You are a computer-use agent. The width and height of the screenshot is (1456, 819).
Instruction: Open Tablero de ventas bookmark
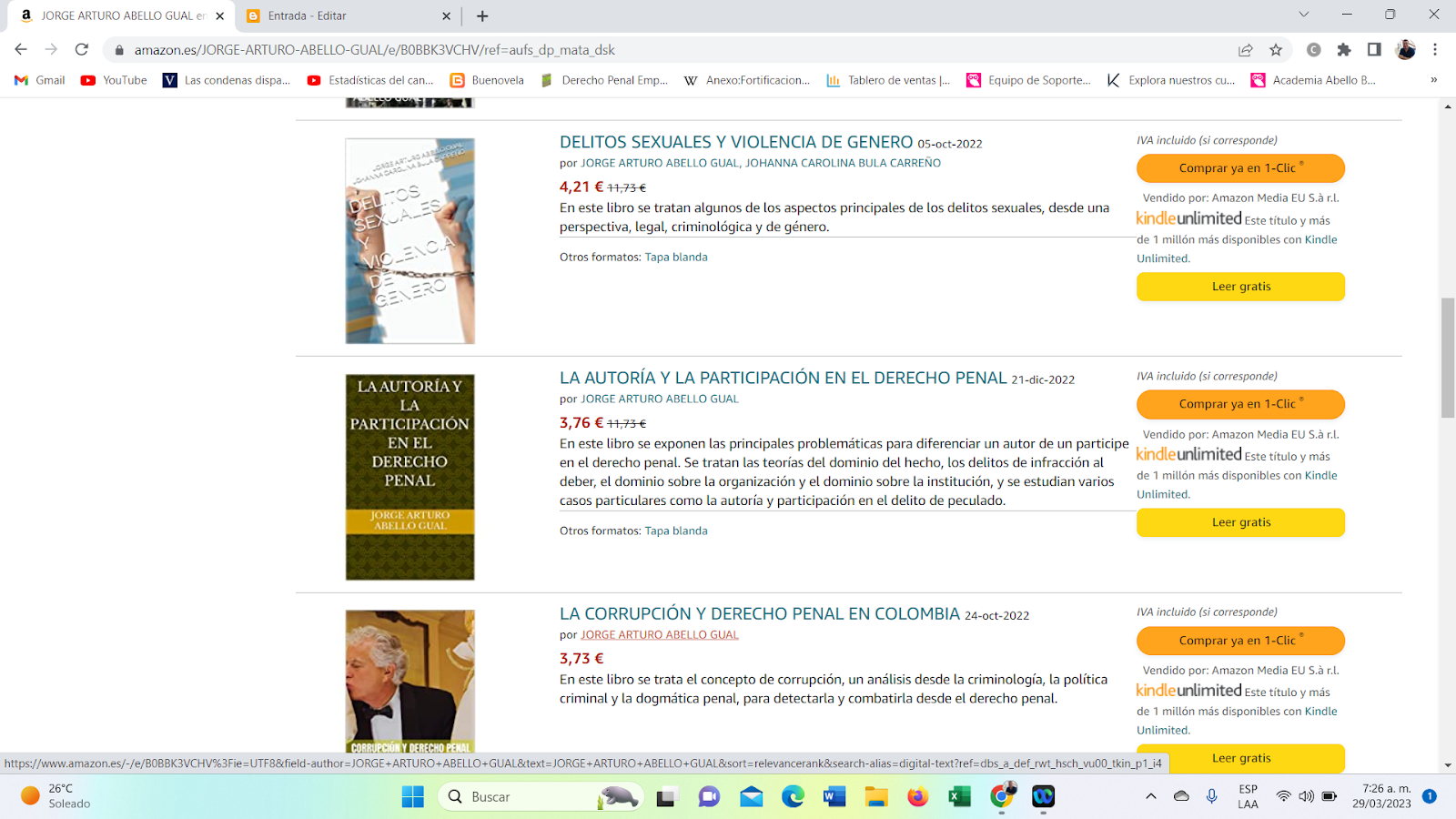click(x=888, y=80)
